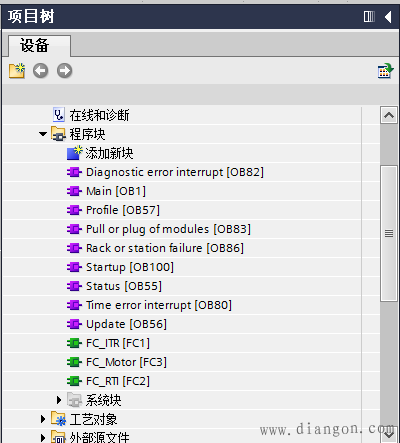Select the 系统块 folder label
This screenshot has height=443, width=400.
[103, 400]
